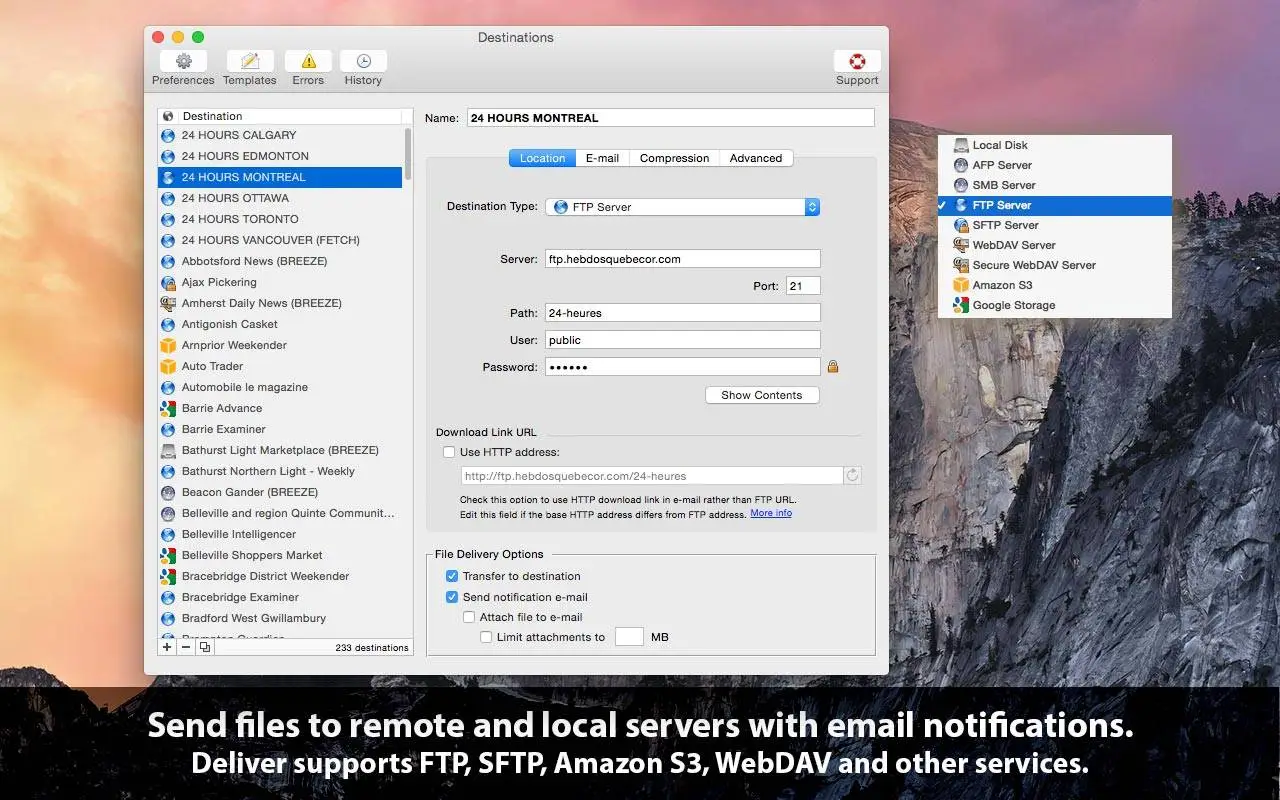Screen dimensions: 1280x800
Task: Open the Preferences gear icon
Action: tap(183, 62)
